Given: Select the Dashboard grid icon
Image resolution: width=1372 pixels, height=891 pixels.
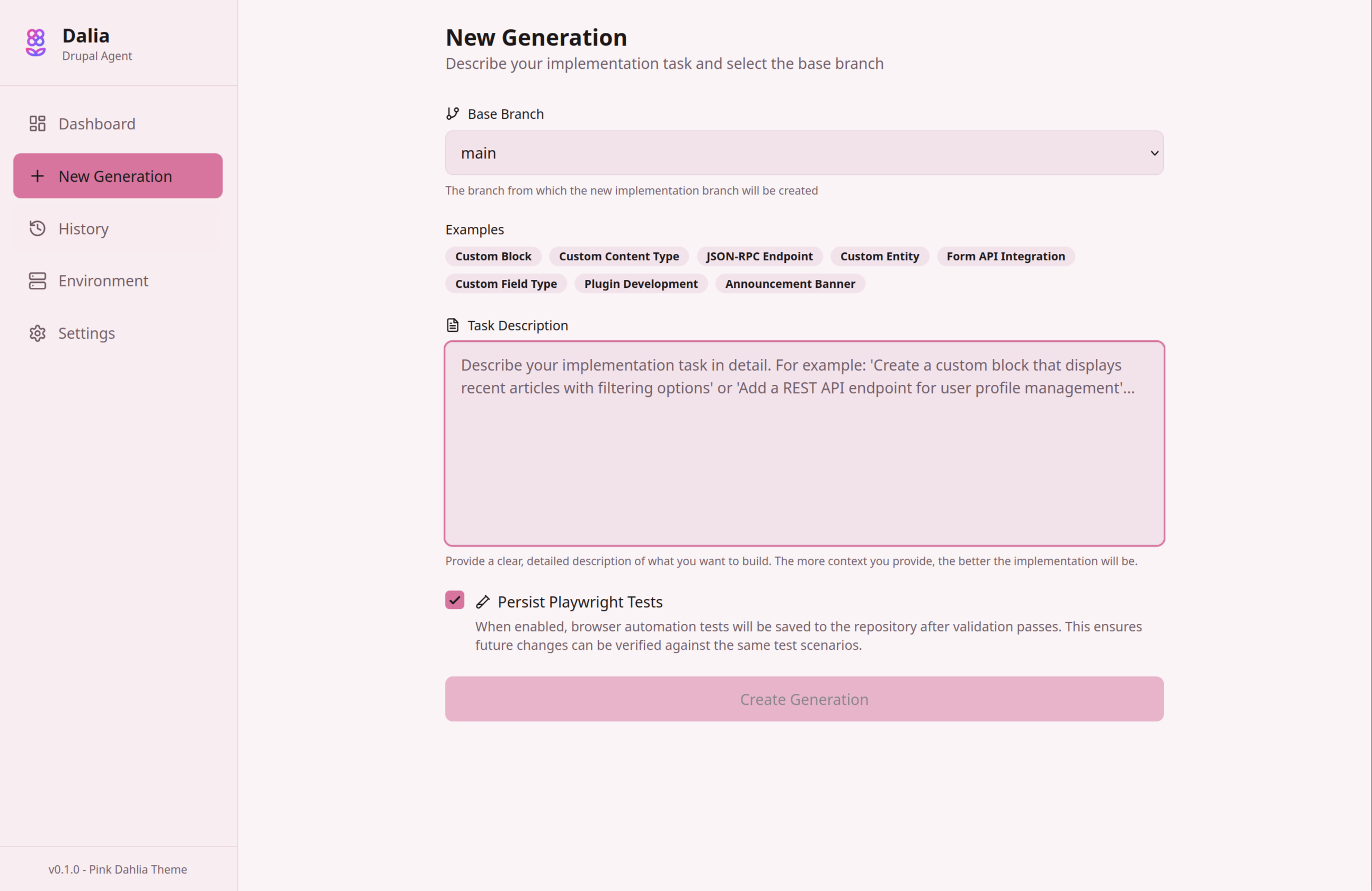Looking at the screenshot, I should tap(37, 123).
